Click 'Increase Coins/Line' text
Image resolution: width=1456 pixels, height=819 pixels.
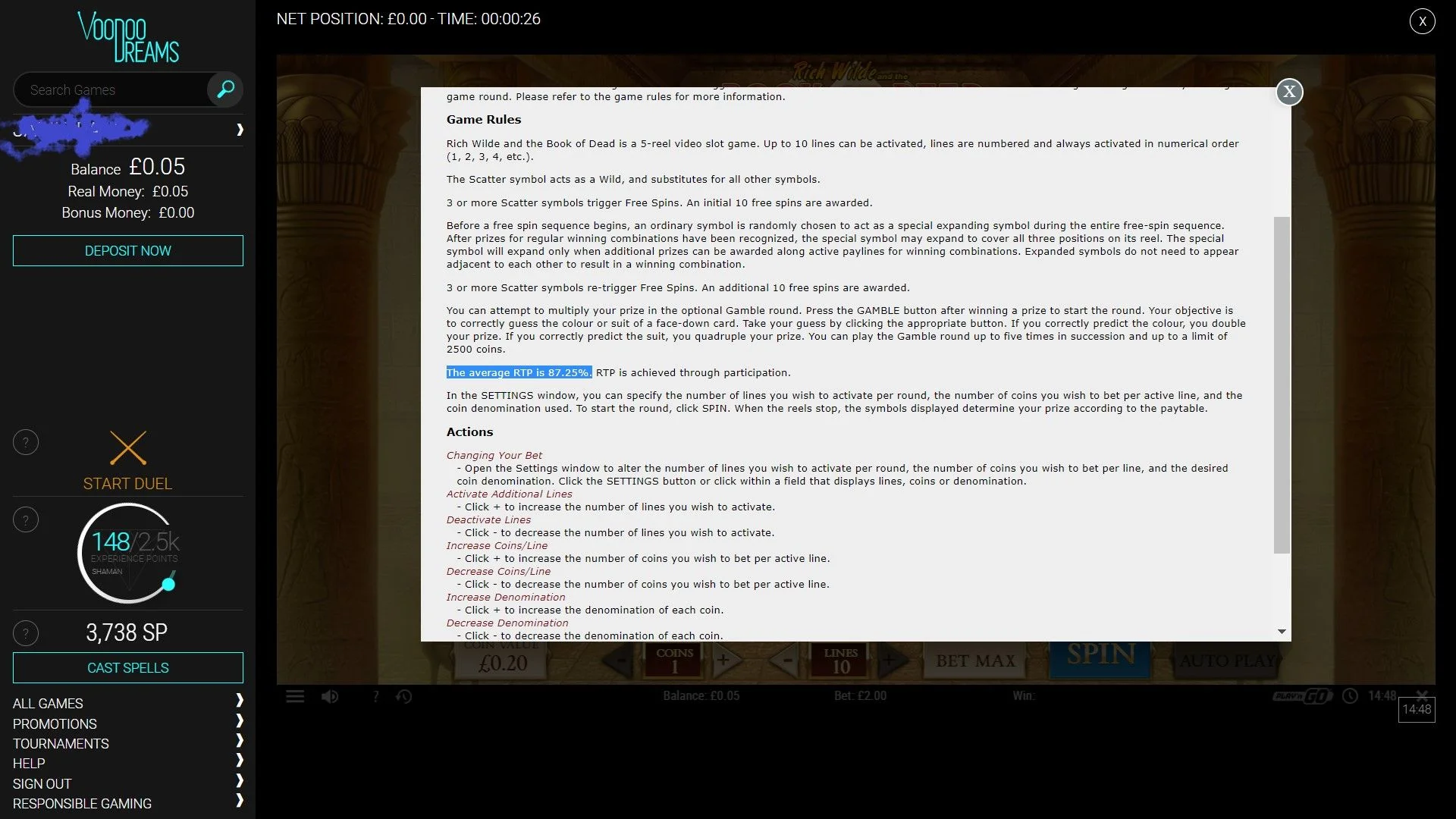[497, 546]
